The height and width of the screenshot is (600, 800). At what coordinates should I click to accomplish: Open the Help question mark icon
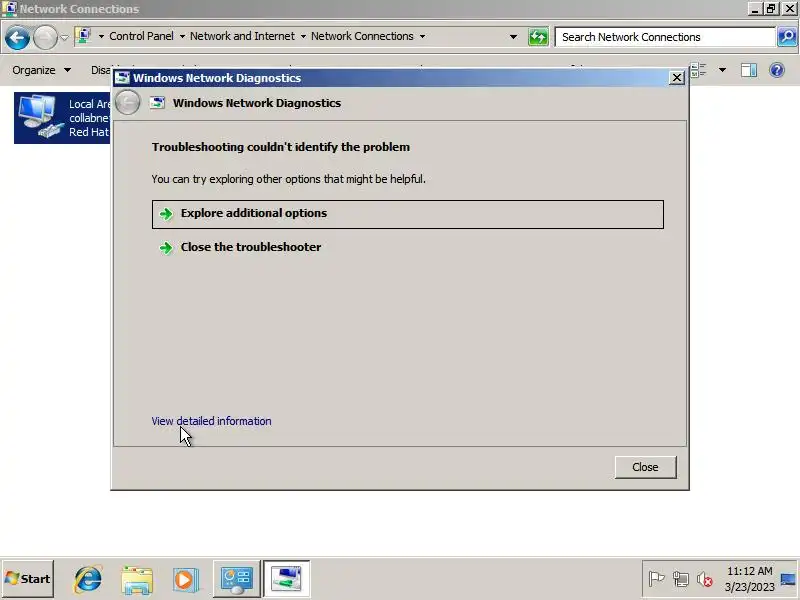[777, 70]
